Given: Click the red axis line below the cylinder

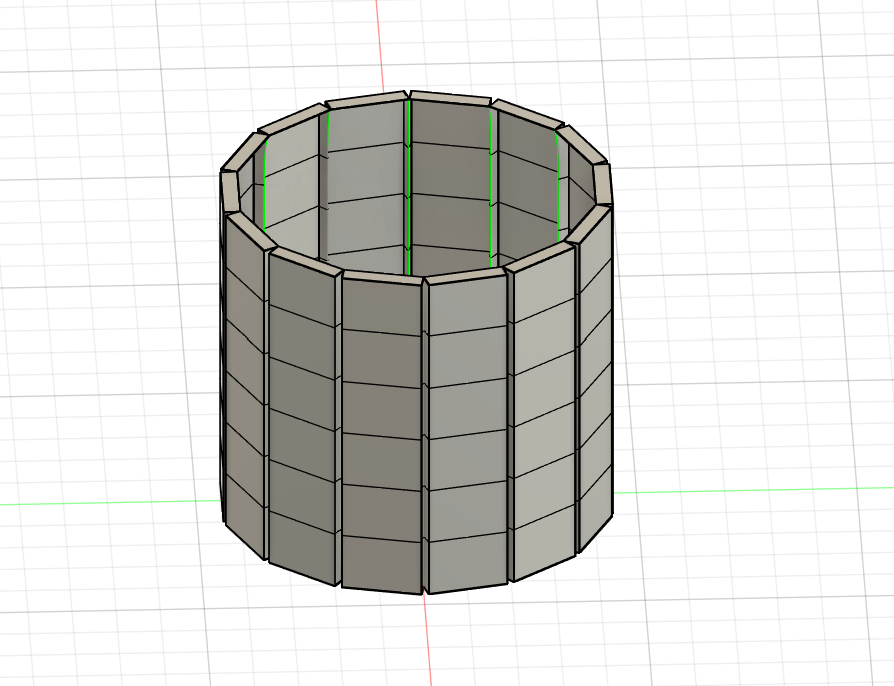Looking at the screenshot, I should [428, 640].
